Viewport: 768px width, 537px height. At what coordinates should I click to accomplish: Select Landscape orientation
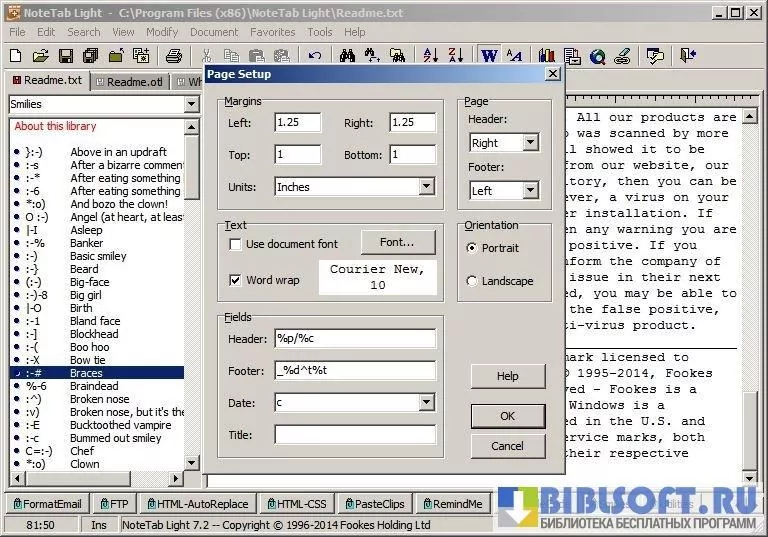tap(472, 282)
